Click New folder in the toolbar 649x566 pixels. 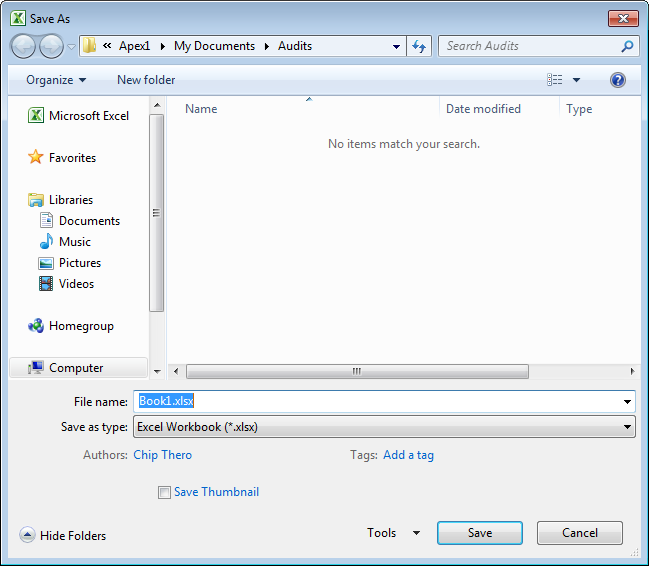(x=146, y=80)
